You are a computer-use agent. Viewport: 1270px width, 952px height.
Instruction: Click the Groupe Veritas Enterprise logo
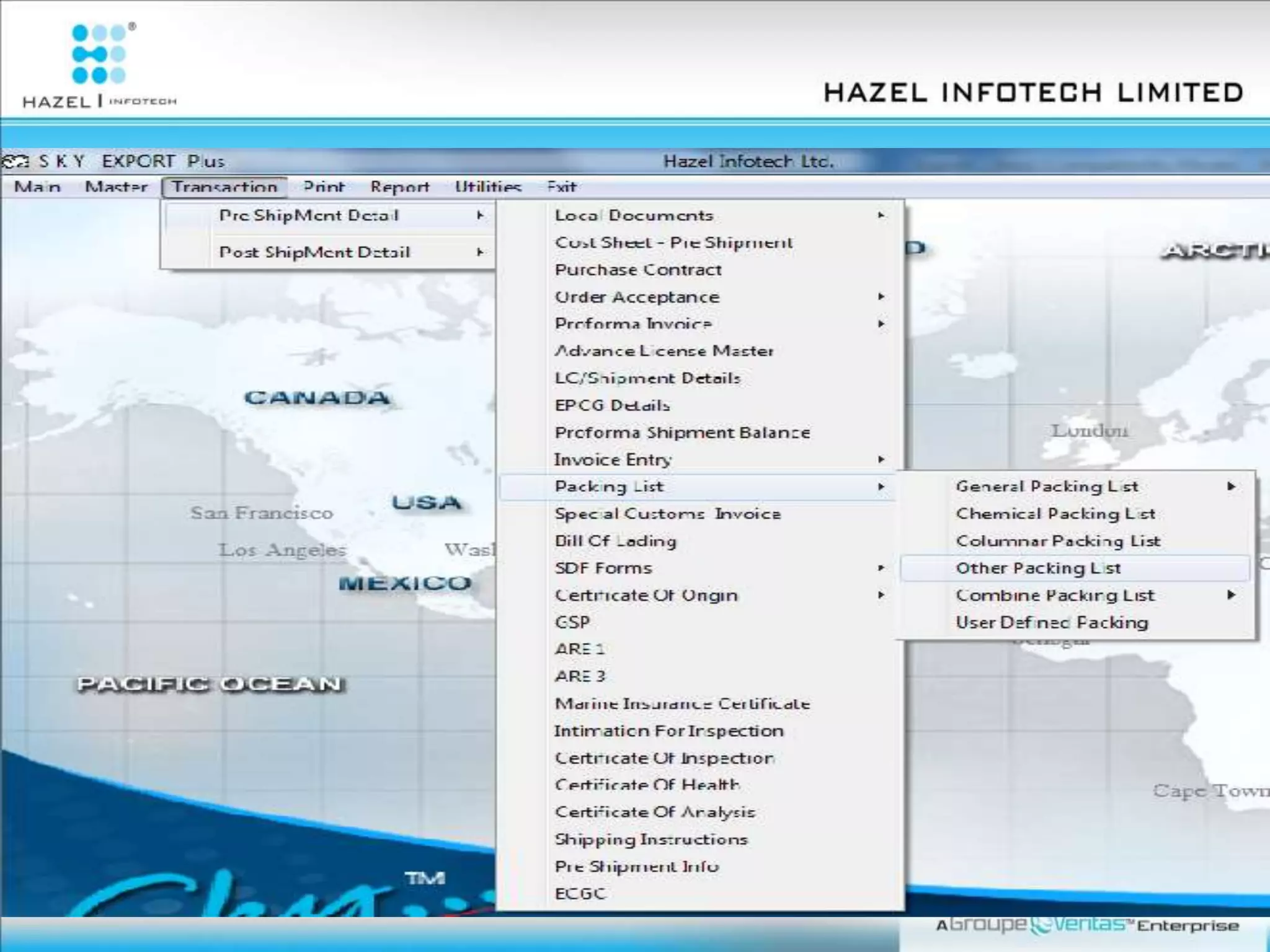(1086, 925)
